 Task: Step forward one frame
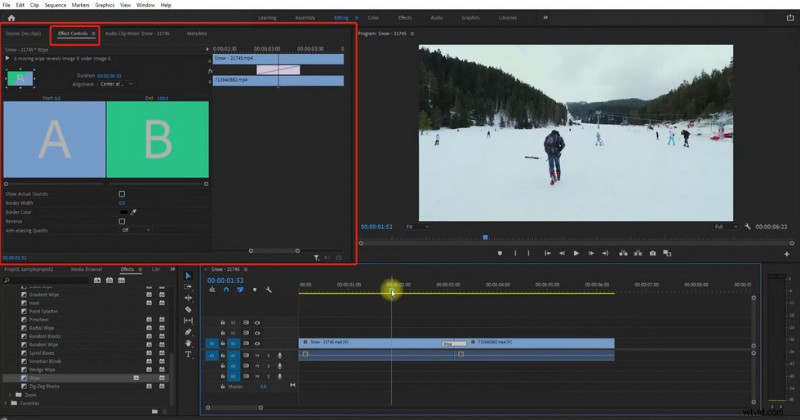click(x=591, y=253)
